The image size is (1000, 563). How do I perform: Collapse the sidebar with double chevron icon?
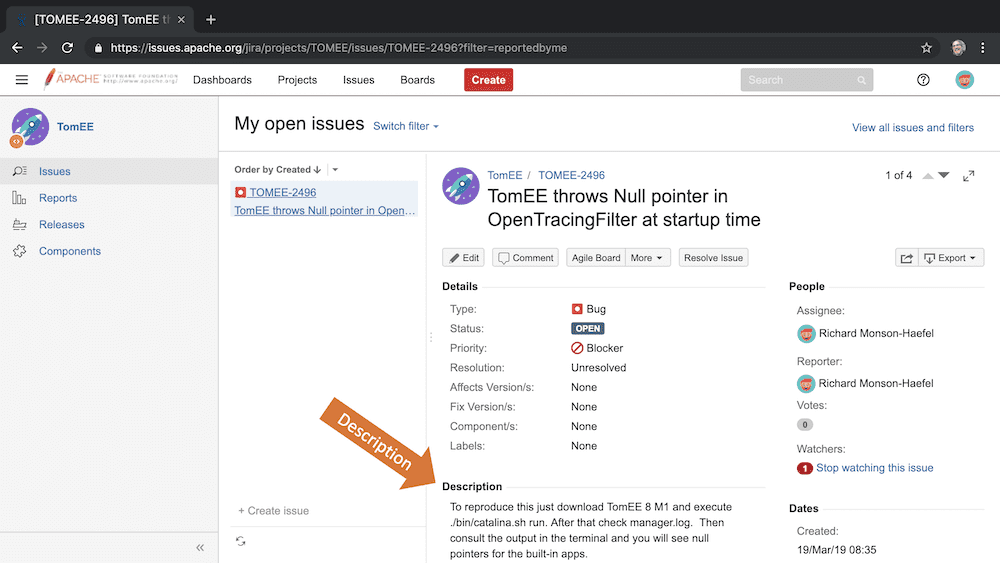click(x=200, y=548)
